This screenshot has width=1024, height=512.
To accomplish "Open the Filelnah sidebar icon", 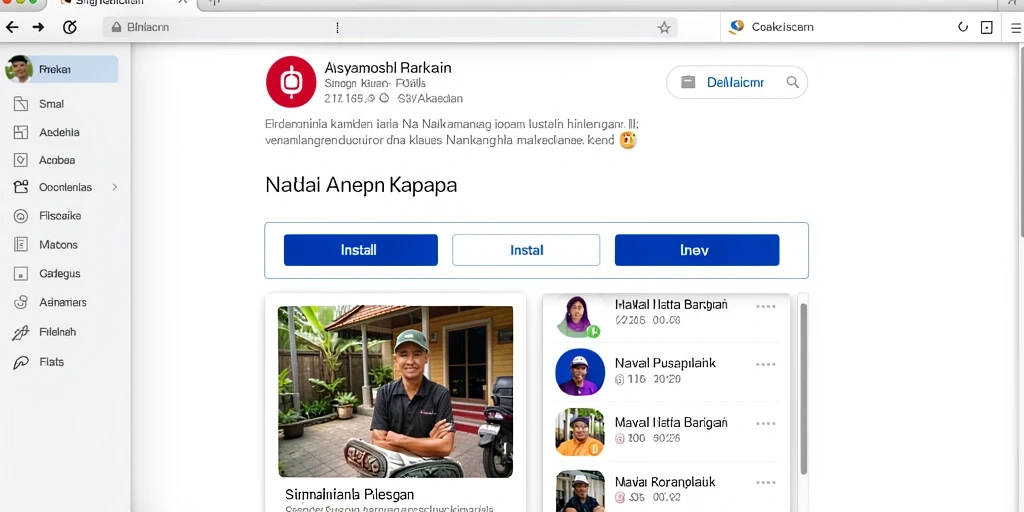I will (x=21, y=332).
